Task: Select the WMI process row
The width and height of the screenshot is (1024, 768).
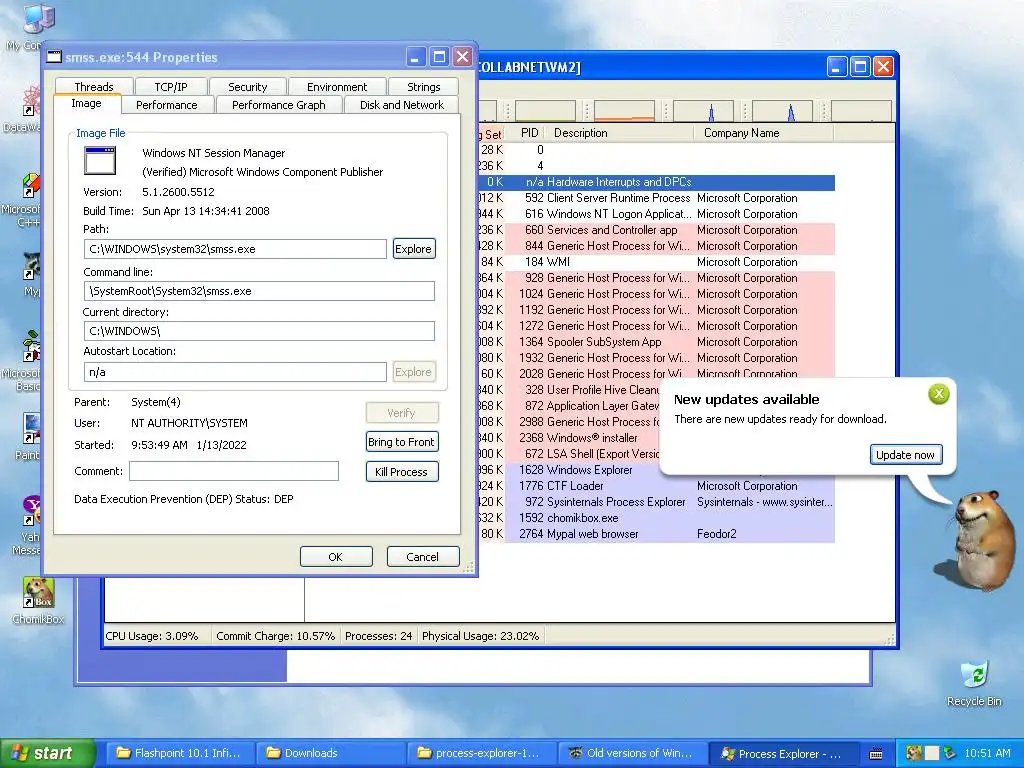Action: pos(656,262)
